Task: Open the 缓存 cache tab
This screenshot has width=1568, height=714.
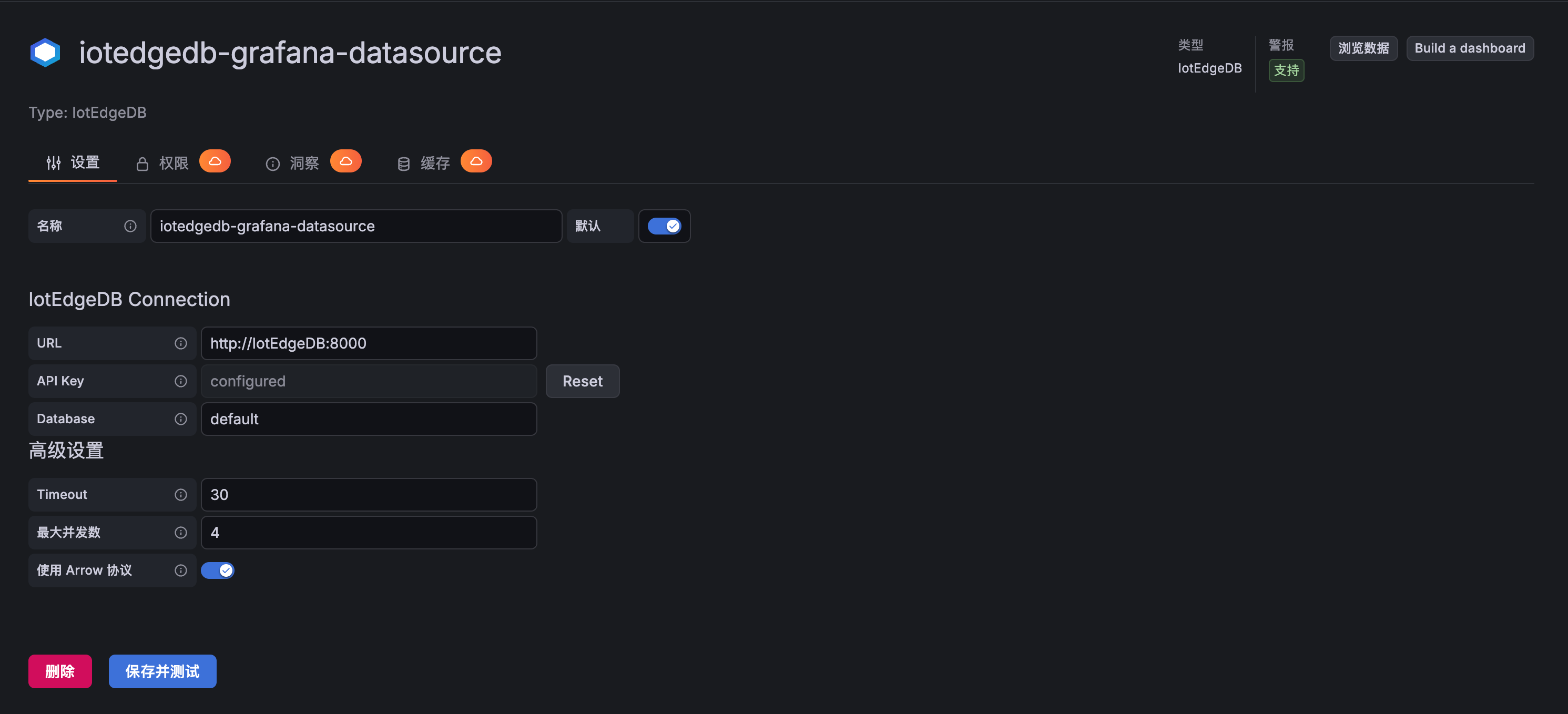Action: (x=444, y=162)
